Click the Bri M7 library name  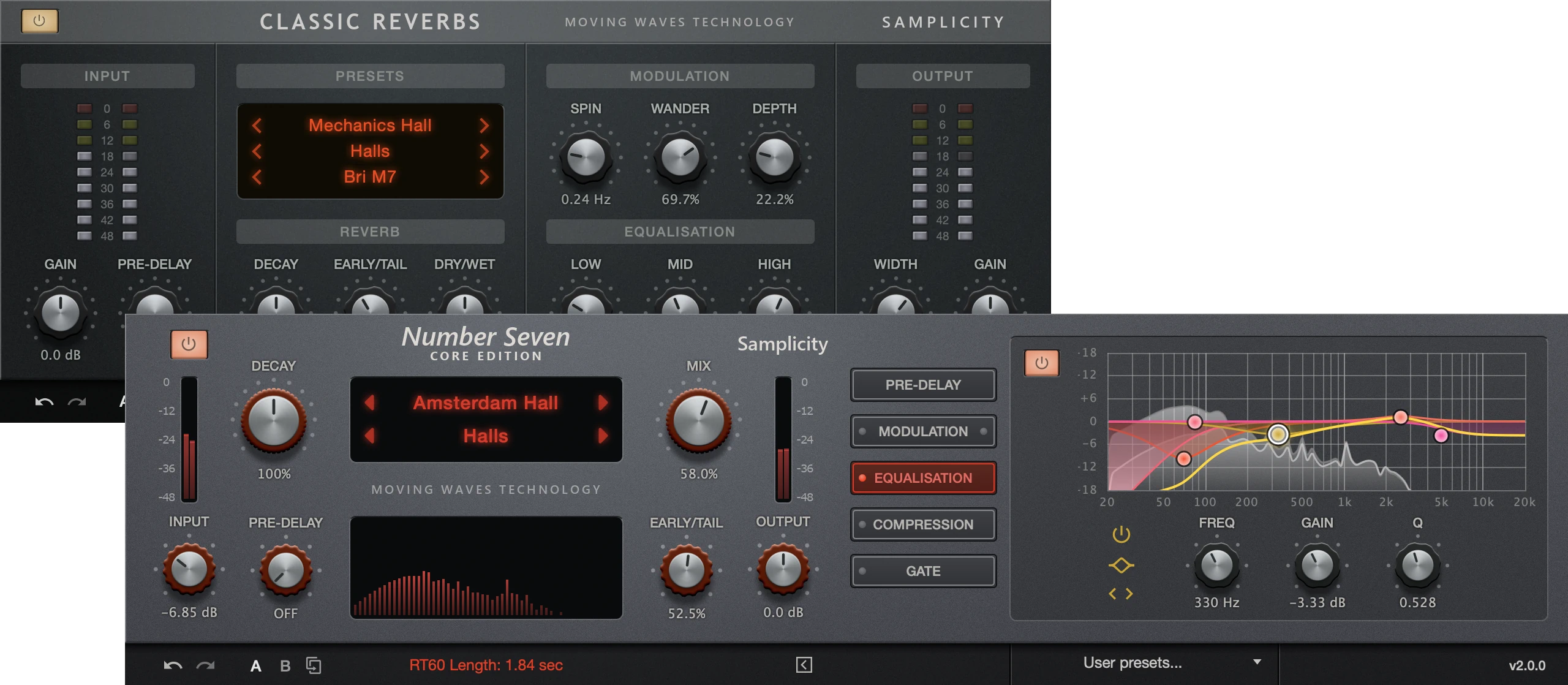pyautogui.click(x=370, y=177)
